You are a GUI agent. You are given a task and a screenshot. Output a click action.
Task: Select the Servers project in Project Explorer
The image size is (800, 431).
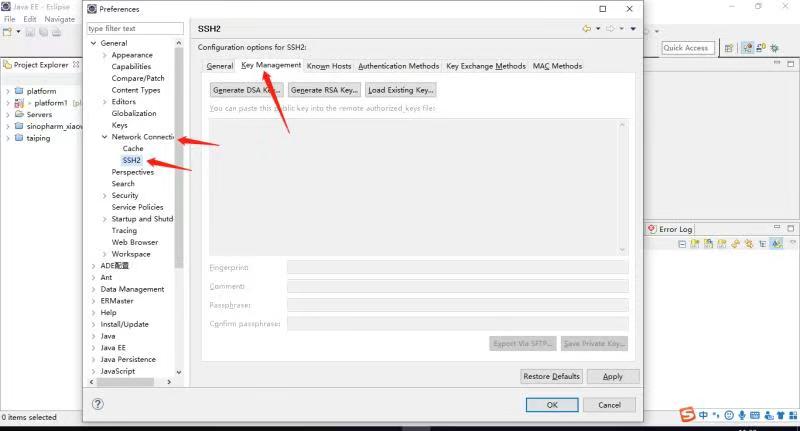coord(39,114)
